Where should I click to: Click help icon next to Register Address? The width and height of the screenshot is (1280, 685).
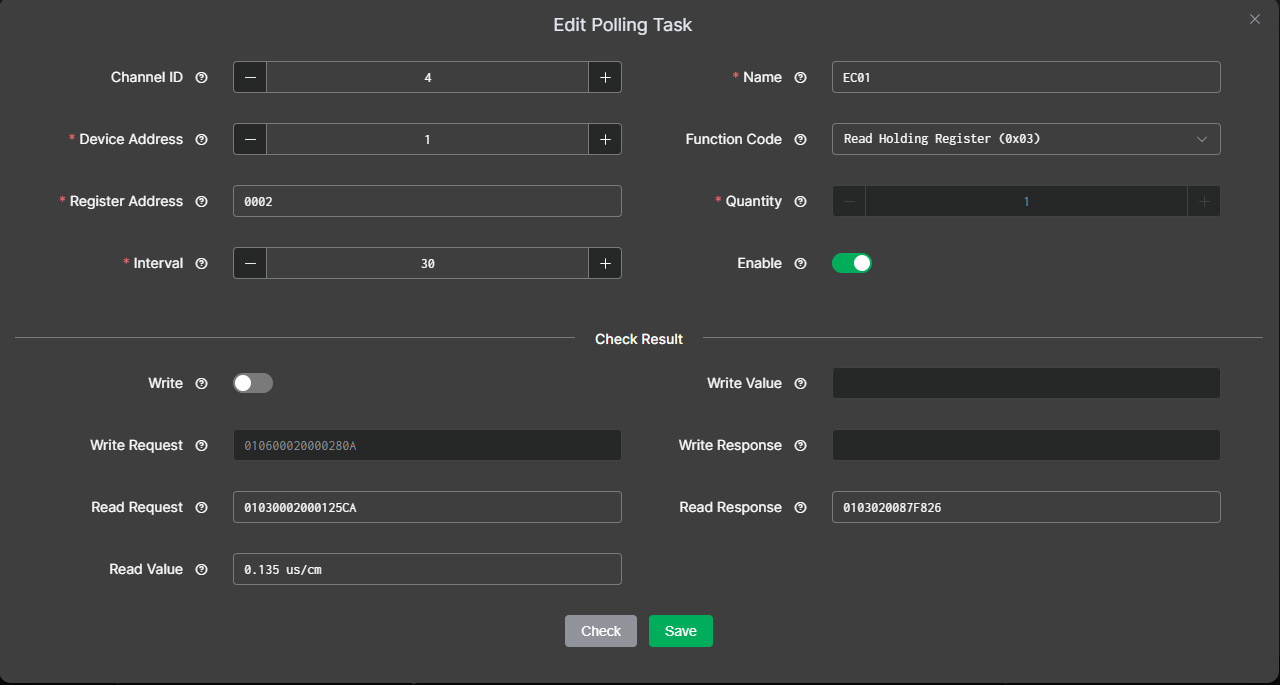tap(201, 202)
